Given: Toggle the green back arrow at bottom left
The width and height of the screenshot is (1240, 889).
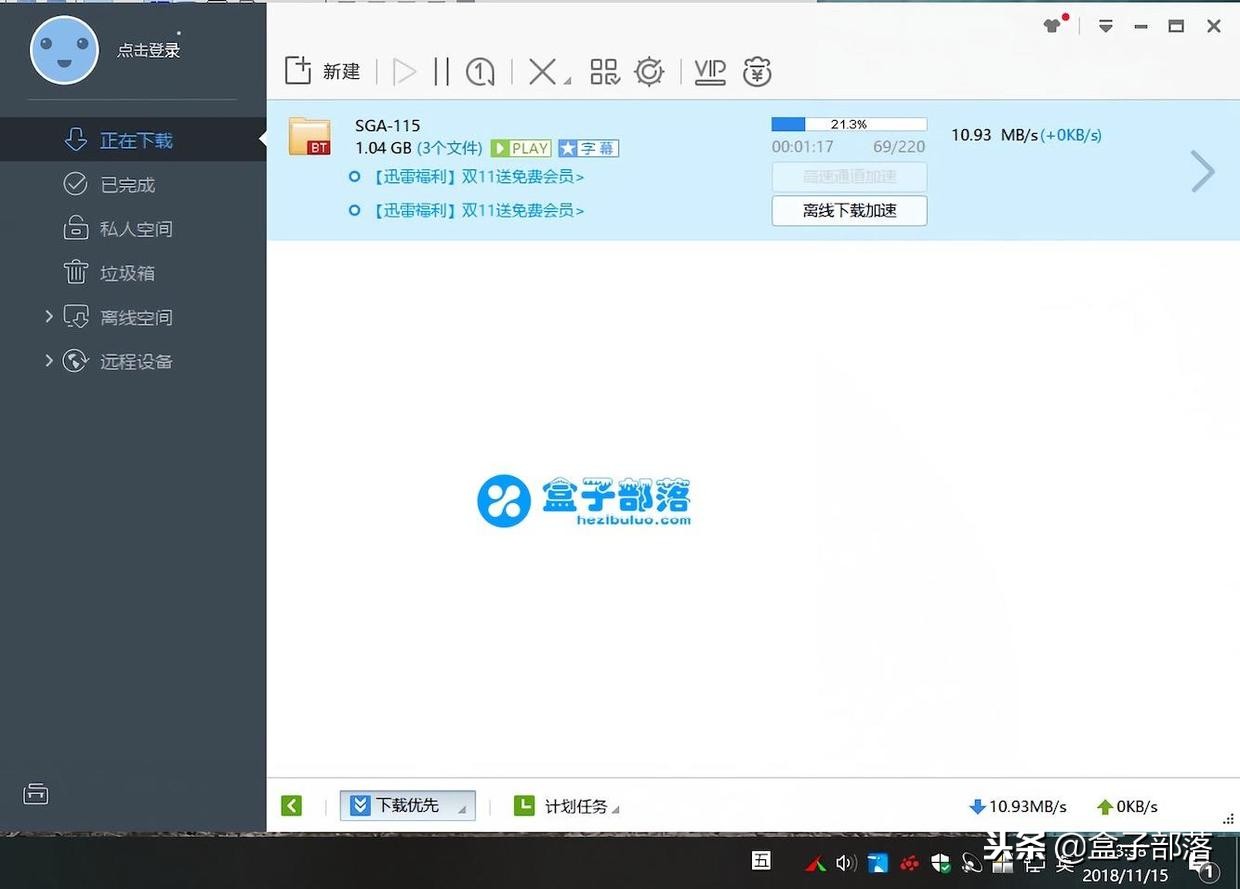Looking at the screenshot, I should click(x=291, y=805).
